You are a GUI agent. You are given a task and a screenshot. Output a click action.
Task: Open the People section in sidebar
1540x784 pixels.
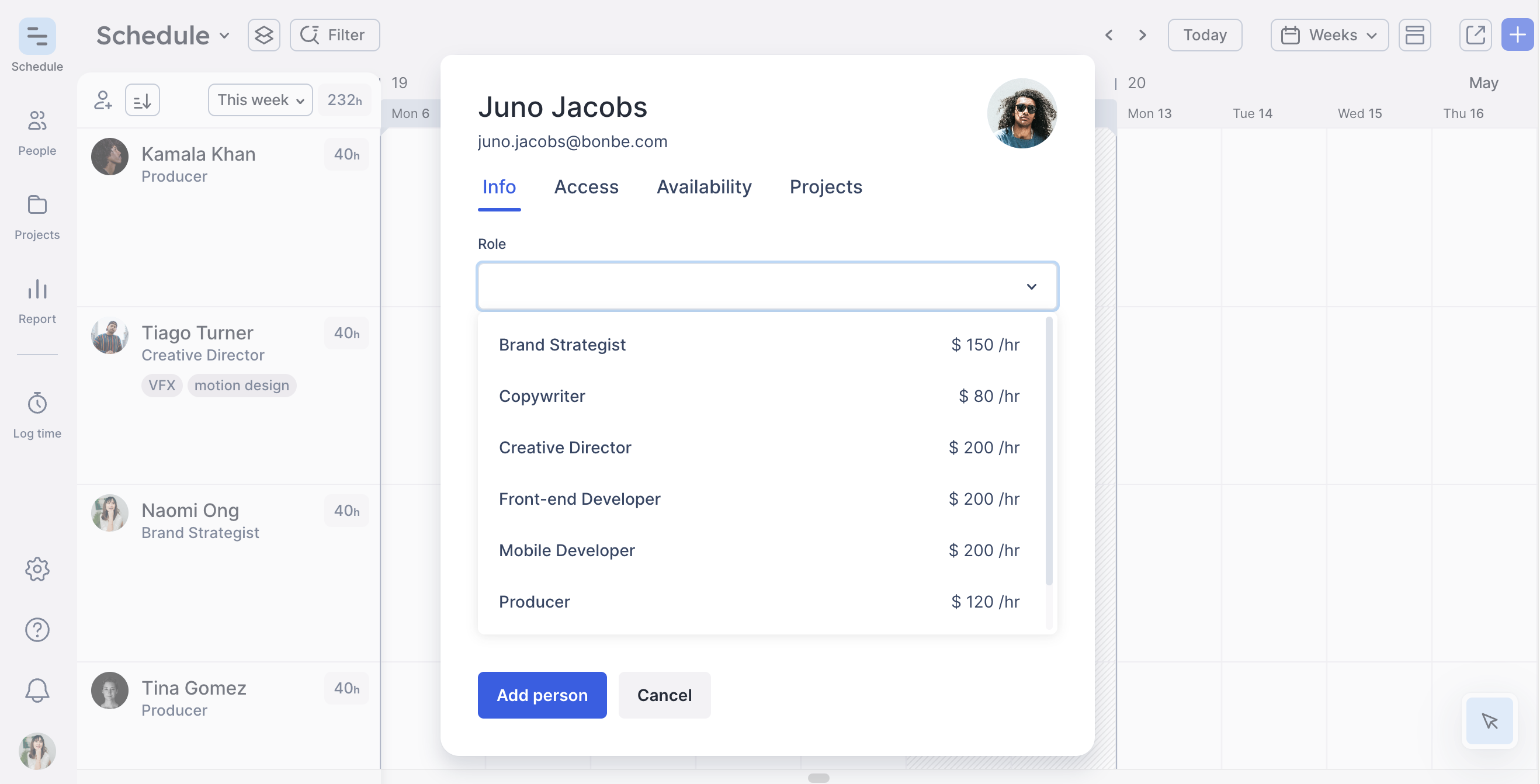37,132
